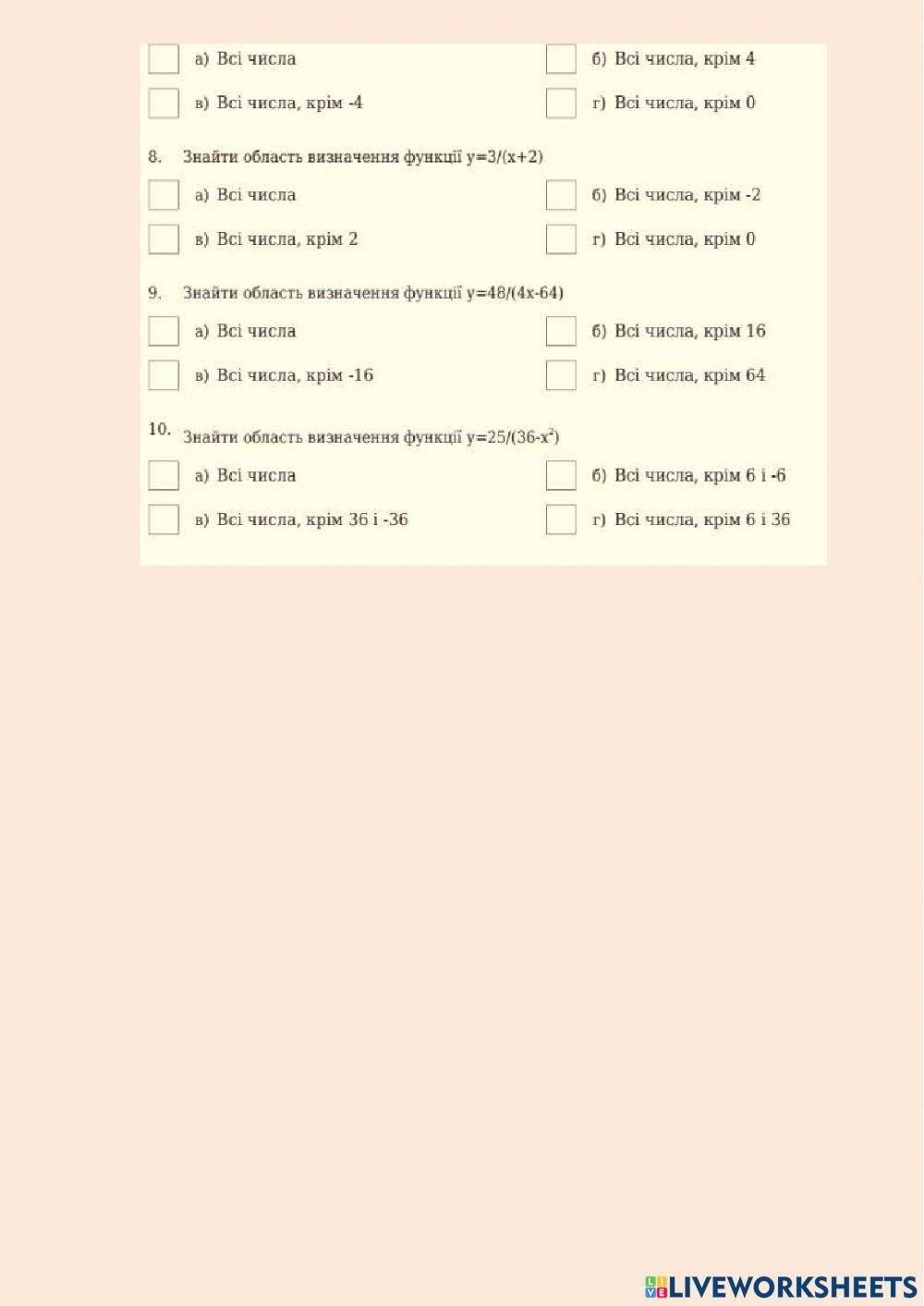The width and height of the screenshot is (924, 1306).
Task: Select question 8 checkbox 'а) Всі числа'
Action: tap(164, 195)
